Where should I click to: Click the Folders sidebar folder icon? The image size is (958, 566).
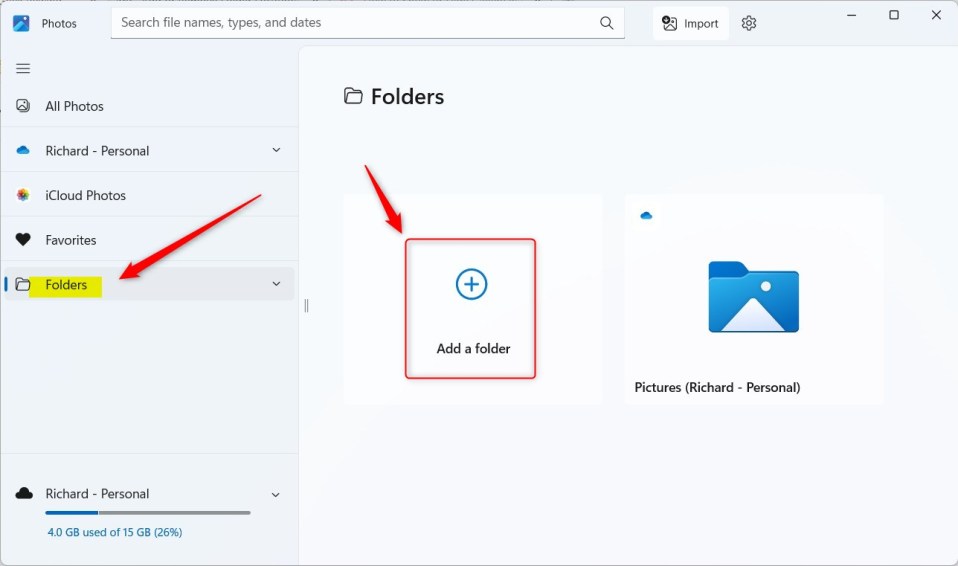point(23,284)
